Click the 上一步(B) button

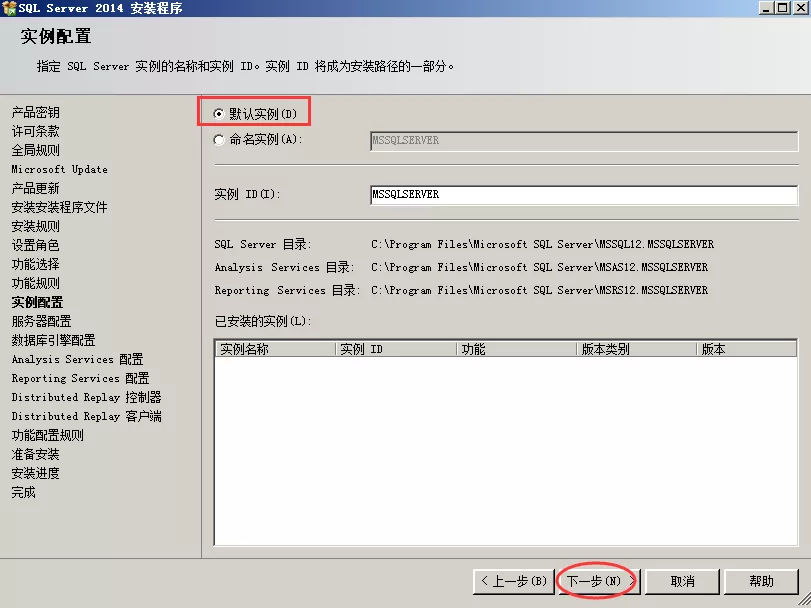coord(514,582)
